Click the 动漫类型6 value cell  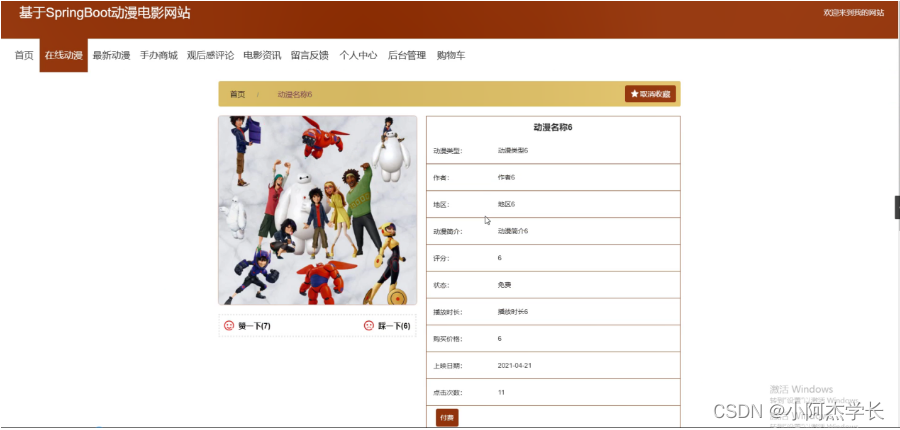click(x=513, y=150)
